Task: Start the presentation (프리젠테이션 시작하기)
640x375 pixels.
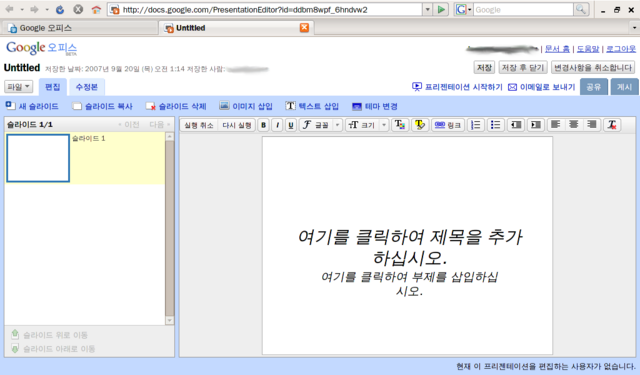Action: coord(457,87)
